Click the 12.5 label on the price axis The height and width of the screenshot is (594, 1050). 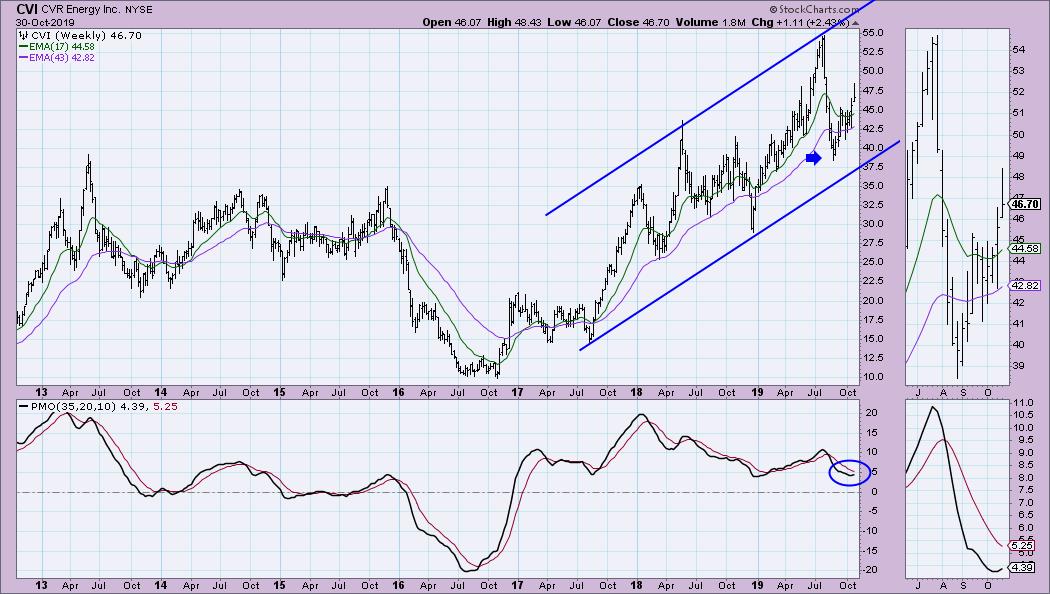tap(873, 358)
